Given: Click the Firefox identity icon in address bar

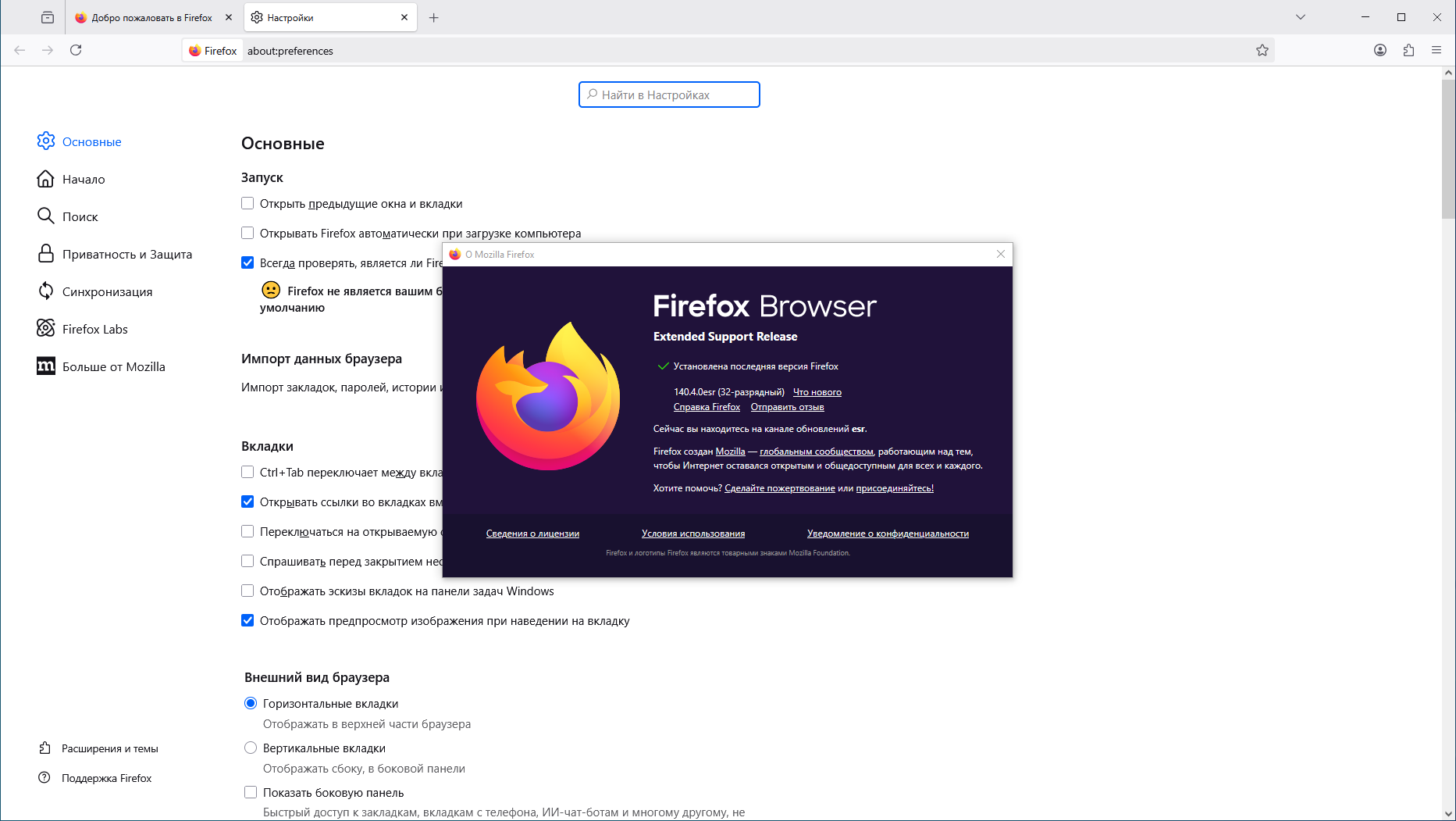Looking at the screenshot, I should point(212,51).
